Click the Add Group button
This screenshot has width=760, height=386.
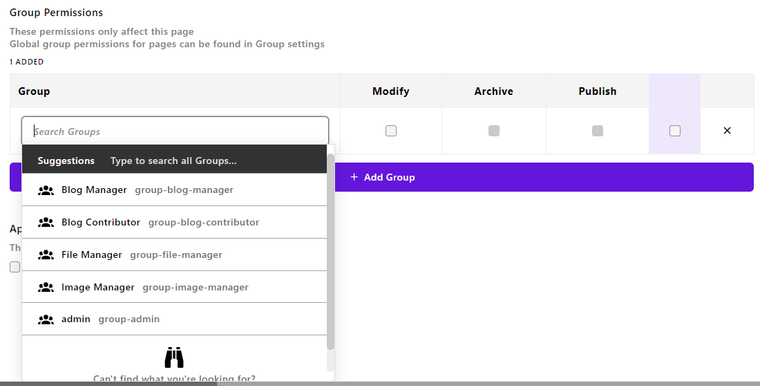(x=381, y=177)
